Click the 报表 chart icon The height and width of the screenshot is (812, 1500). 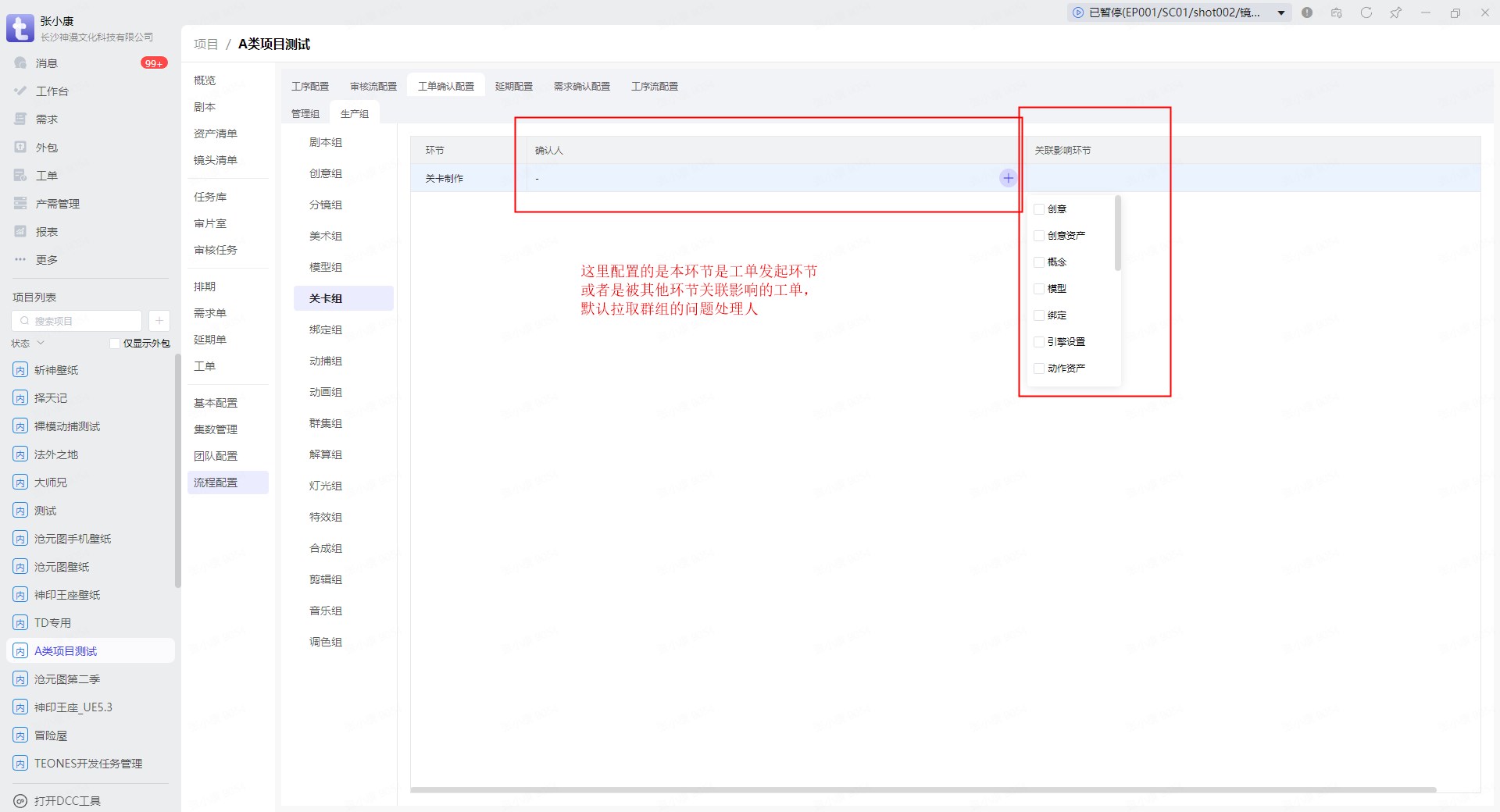click(x=20, y=231)
